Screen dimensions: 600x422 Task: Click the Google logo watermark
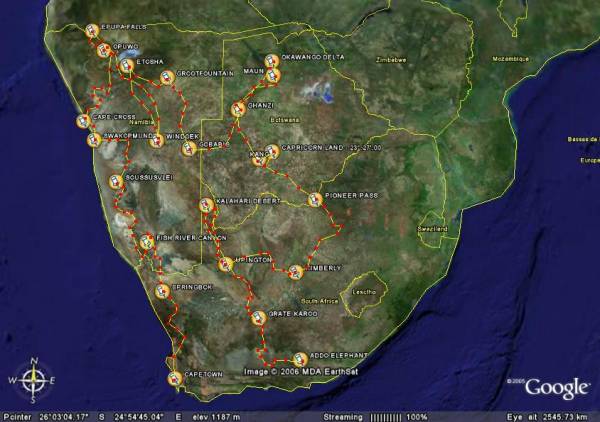[x=557, y=388]
